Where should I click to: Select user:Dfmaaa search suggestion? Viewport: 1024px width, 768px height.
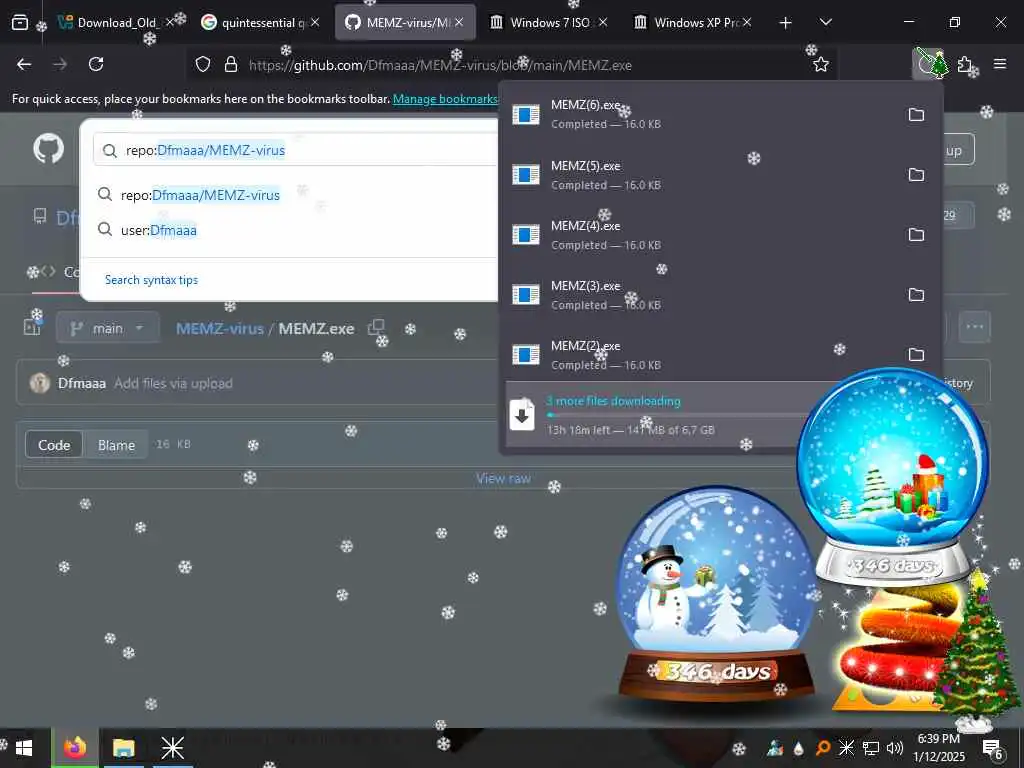point(291,230)
